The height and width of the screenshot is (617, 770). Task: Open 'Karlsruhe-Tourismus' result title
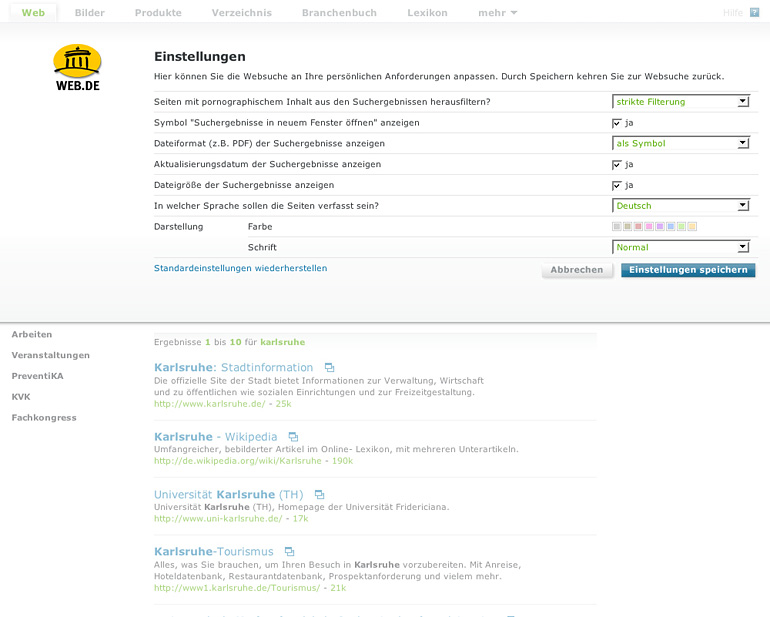coord(214,552)
